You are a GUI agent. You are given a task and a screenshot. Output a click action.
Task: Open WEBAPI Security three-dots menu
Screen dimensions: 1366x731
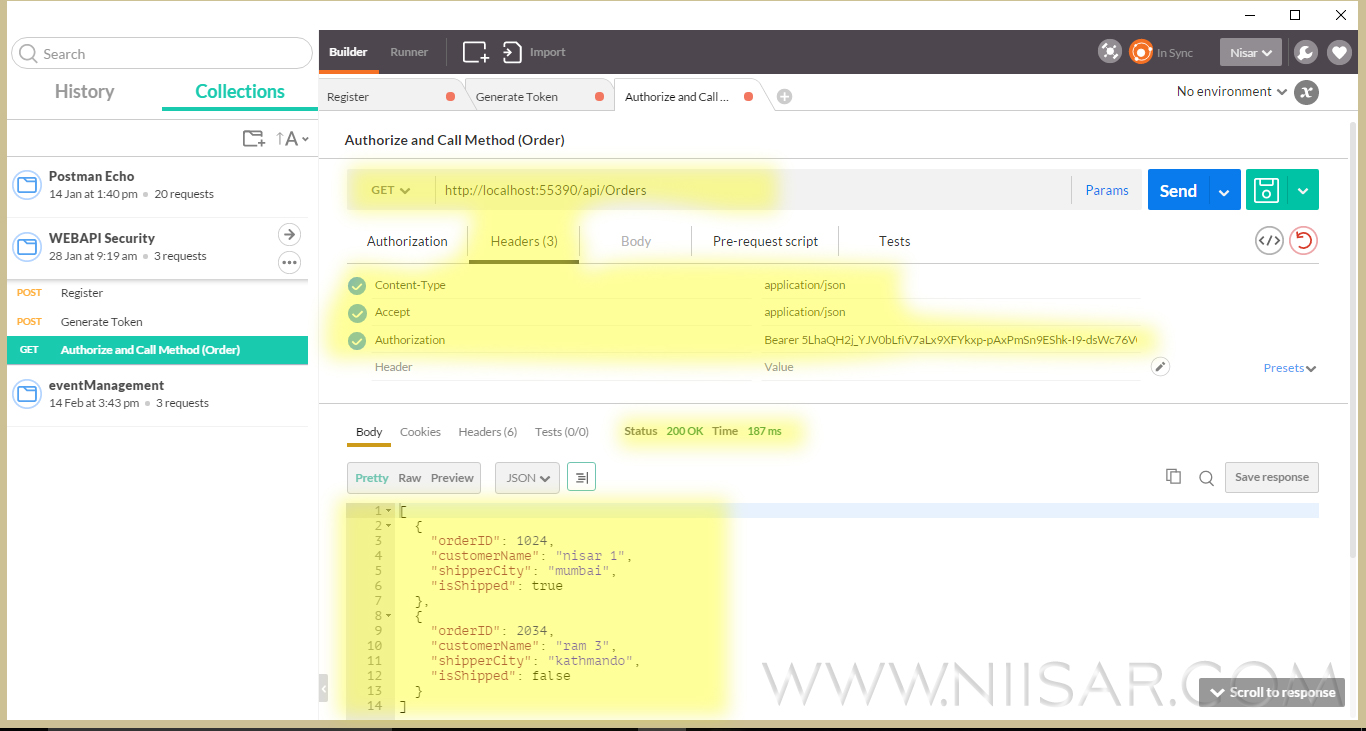(289, 263)
